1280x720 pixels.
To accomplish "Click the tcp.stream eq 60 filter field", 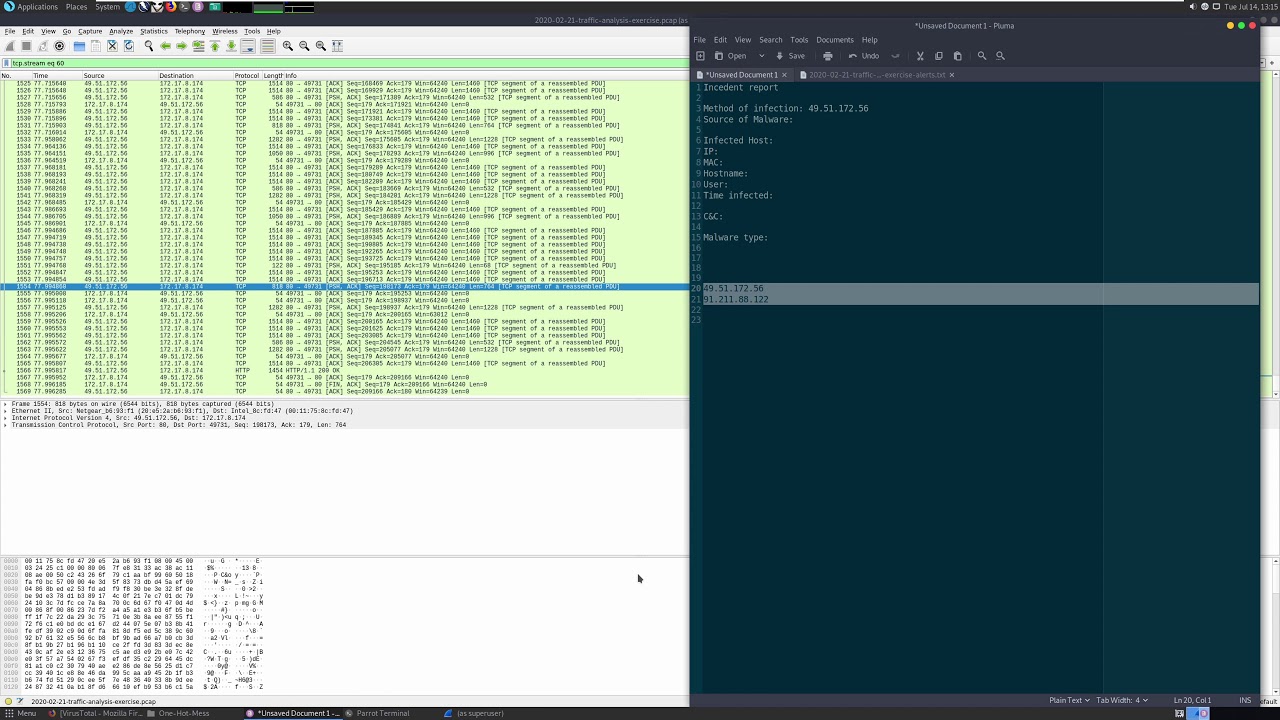I will tap(350, 63).
